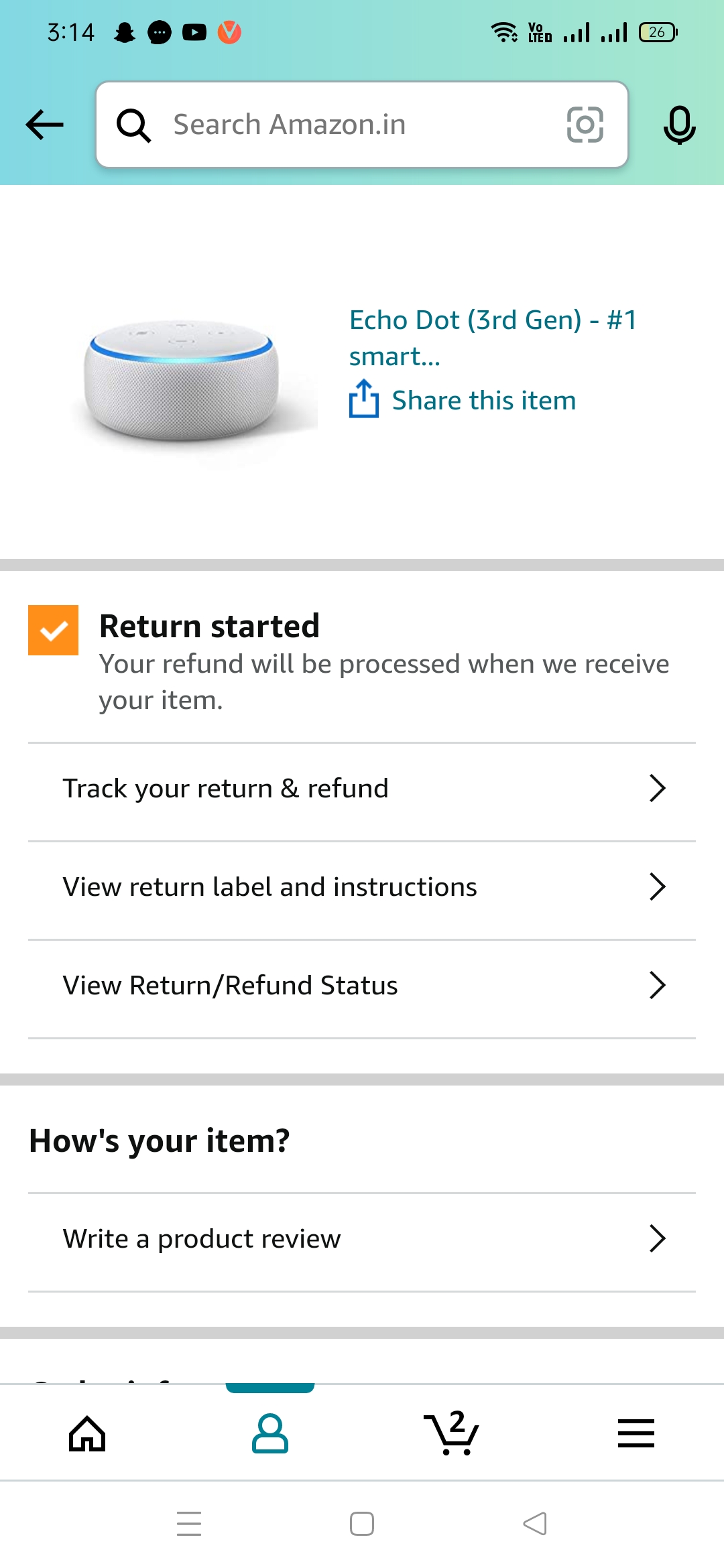This screenshot has width=724, height=1568.
Task: Open the cart with 2 items
Action: point(452,1433)
